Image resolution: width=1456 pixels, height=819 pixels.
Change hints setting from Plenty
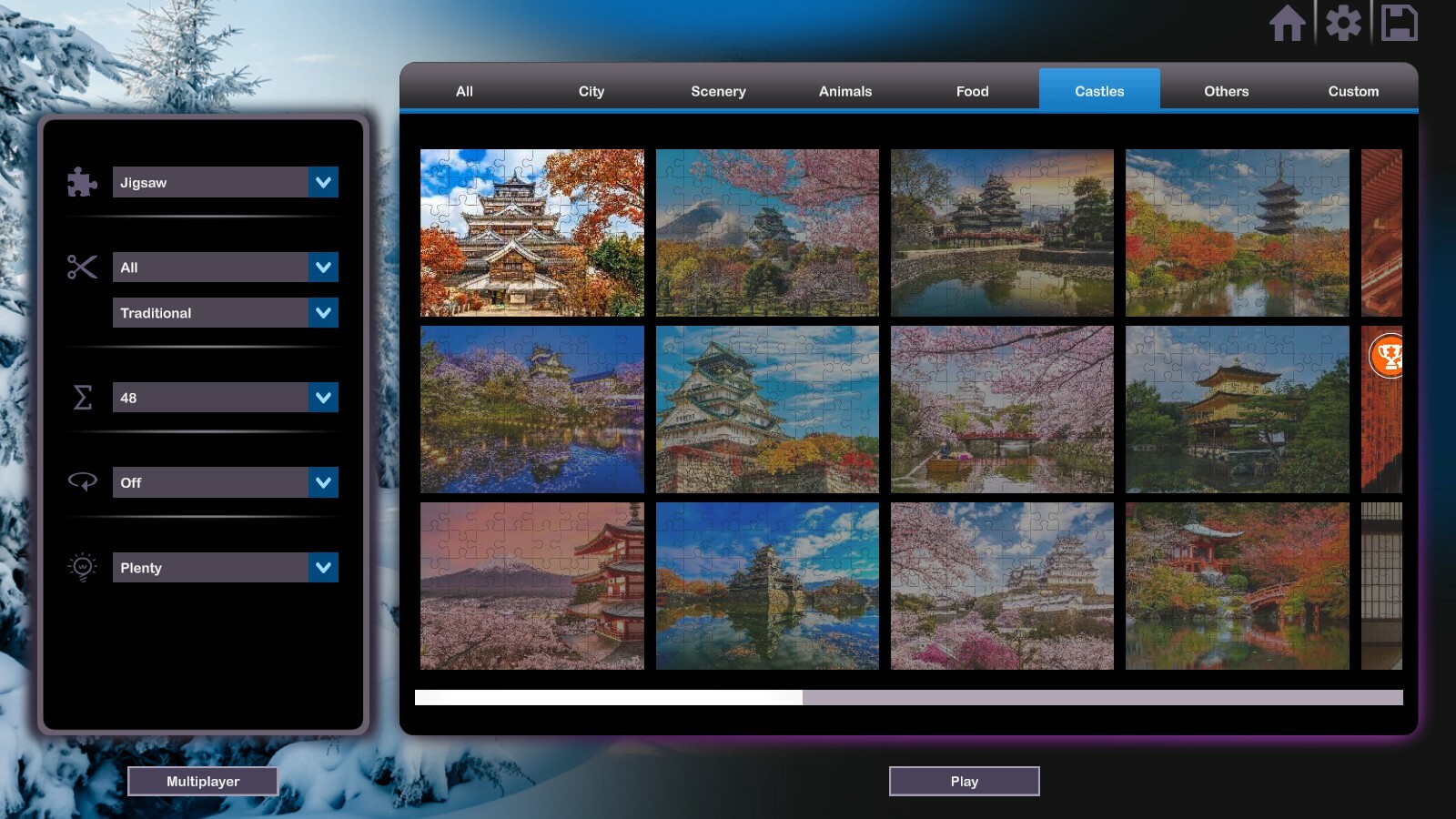click(x=225, y=567)
